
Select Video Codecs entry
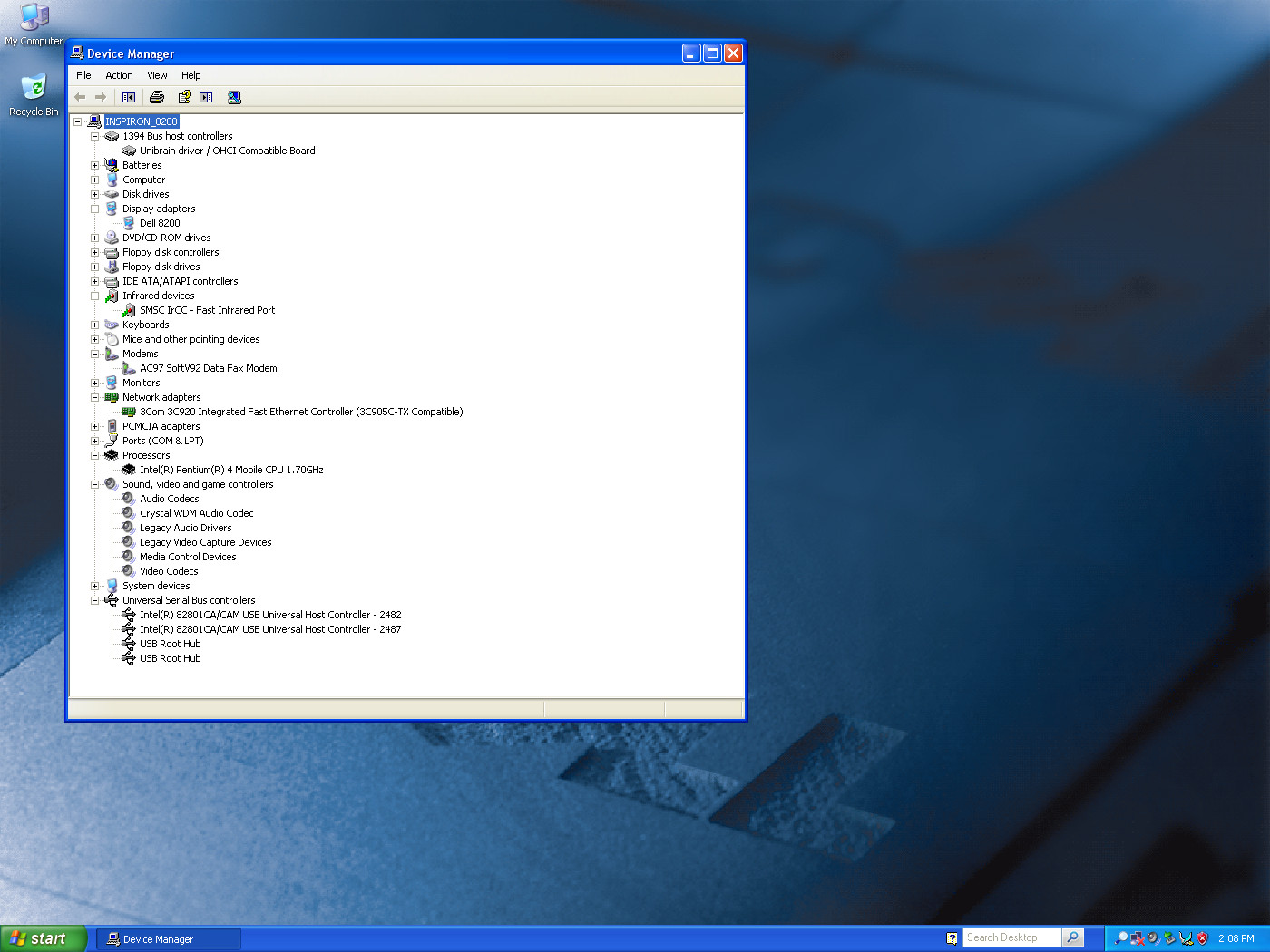(x=169, y=571)
